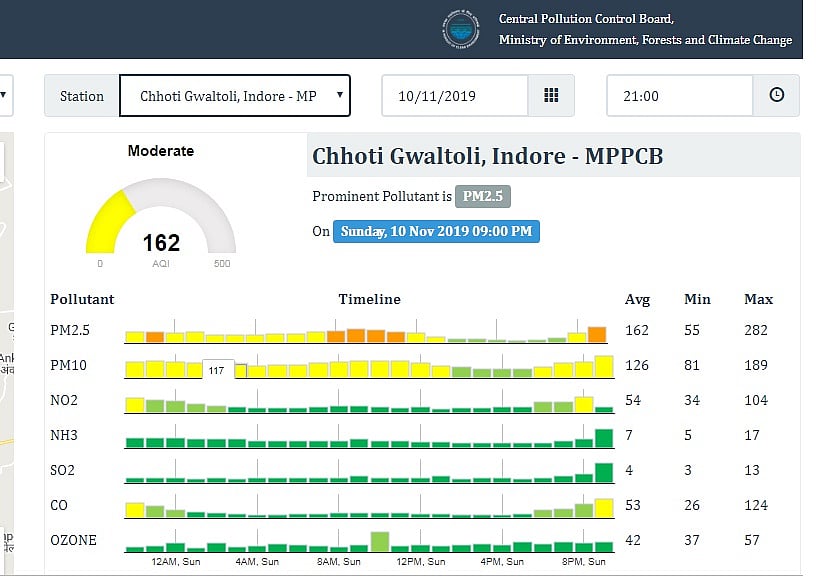
Task: Click the 117 tooltip on PM10 row
Action: [x=217, y=371]
